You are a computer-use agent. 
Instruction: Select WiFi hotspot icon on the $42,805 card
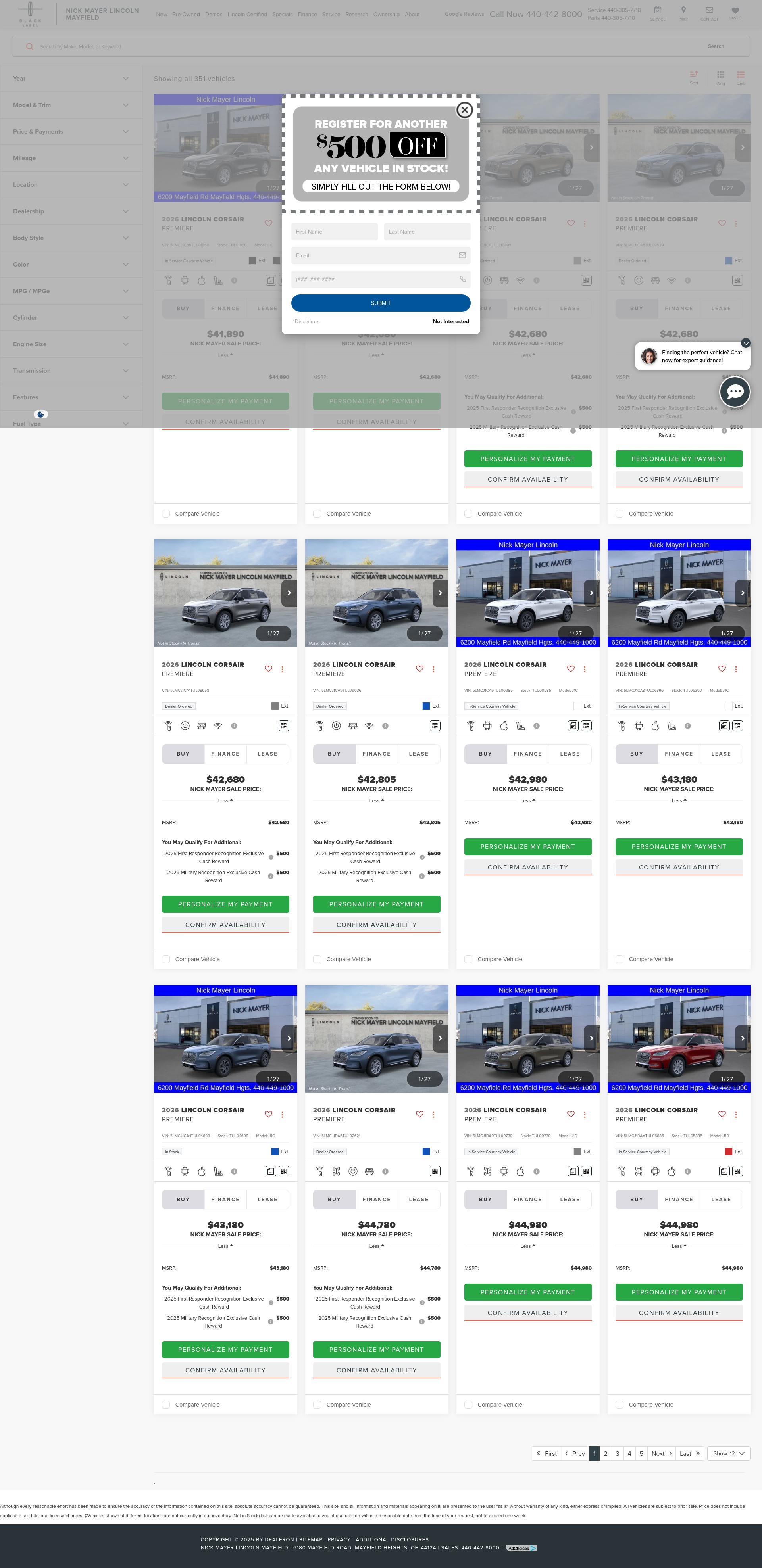click(369, 725)
